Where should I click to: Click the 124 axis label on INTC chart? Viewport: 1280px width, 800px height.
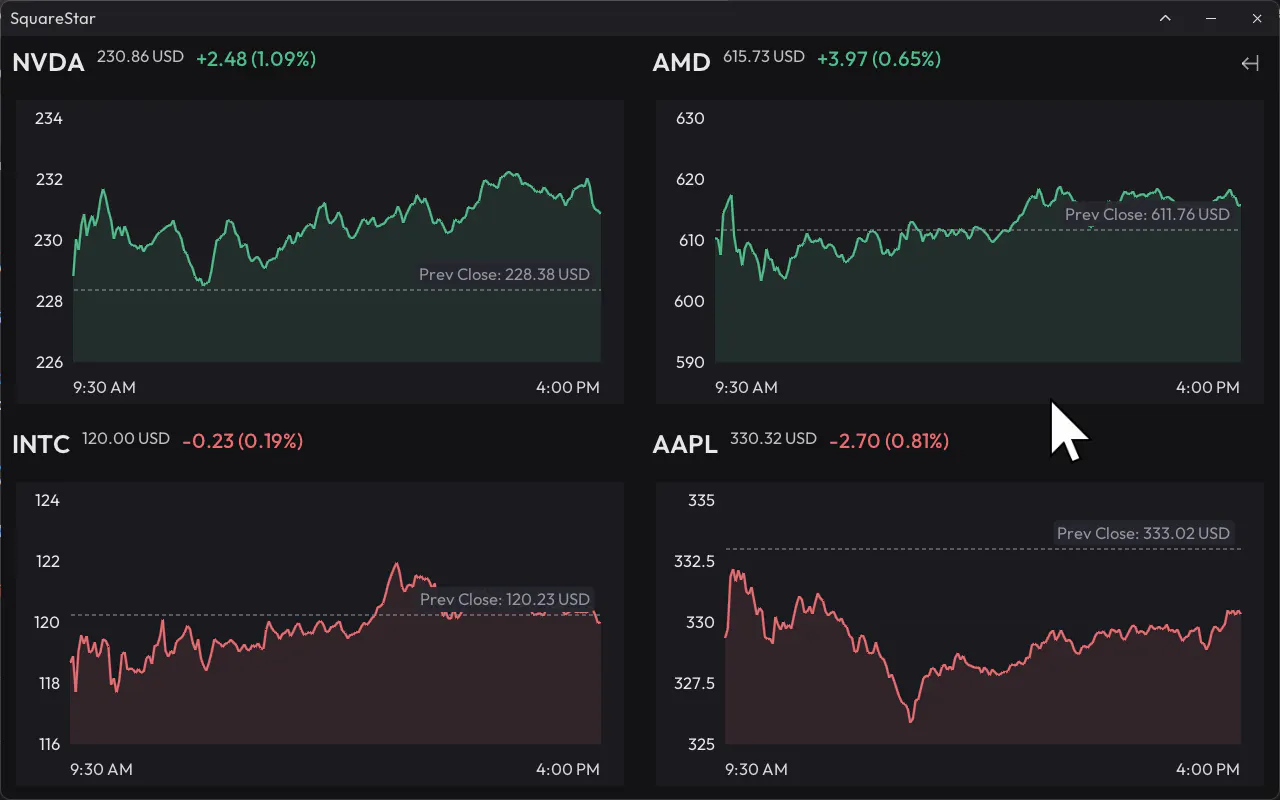coord(47,500)
